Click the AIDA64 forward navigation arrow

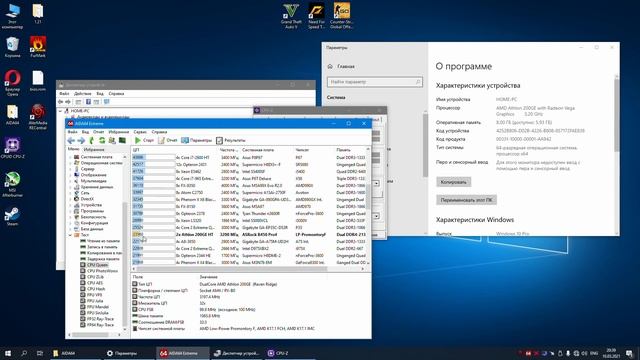tap(81, 140)
